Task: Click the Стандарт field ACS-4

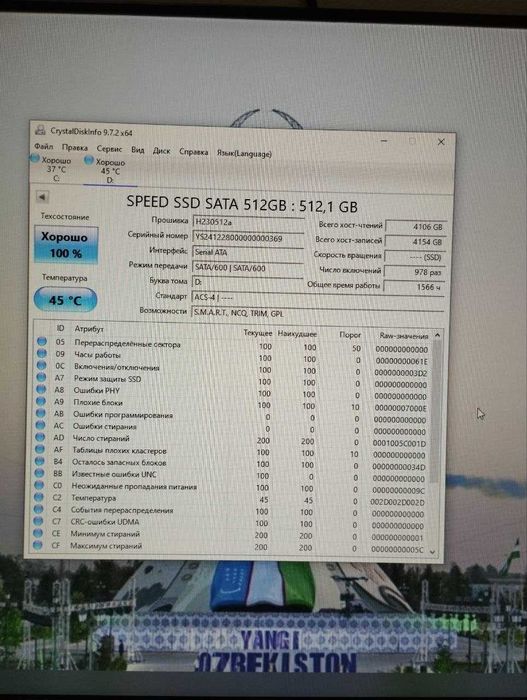Action: pos(318,298)
